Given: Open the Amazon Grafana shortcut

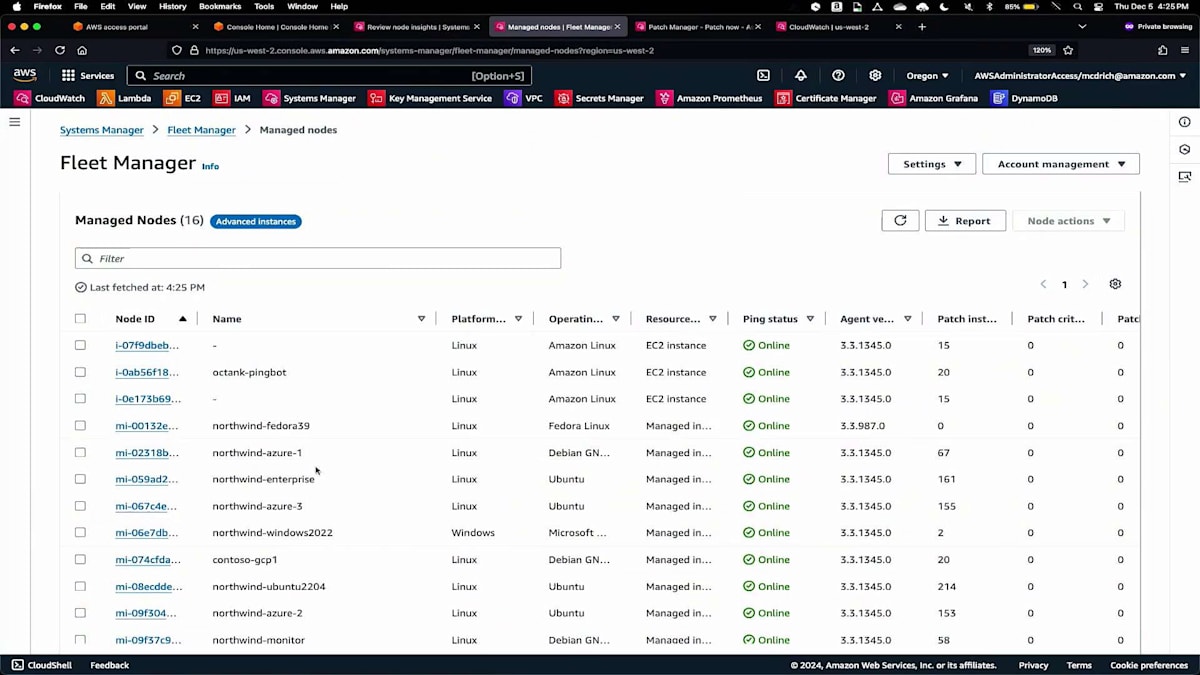Looking at the screenshot, I should click(x=934, y=98).
